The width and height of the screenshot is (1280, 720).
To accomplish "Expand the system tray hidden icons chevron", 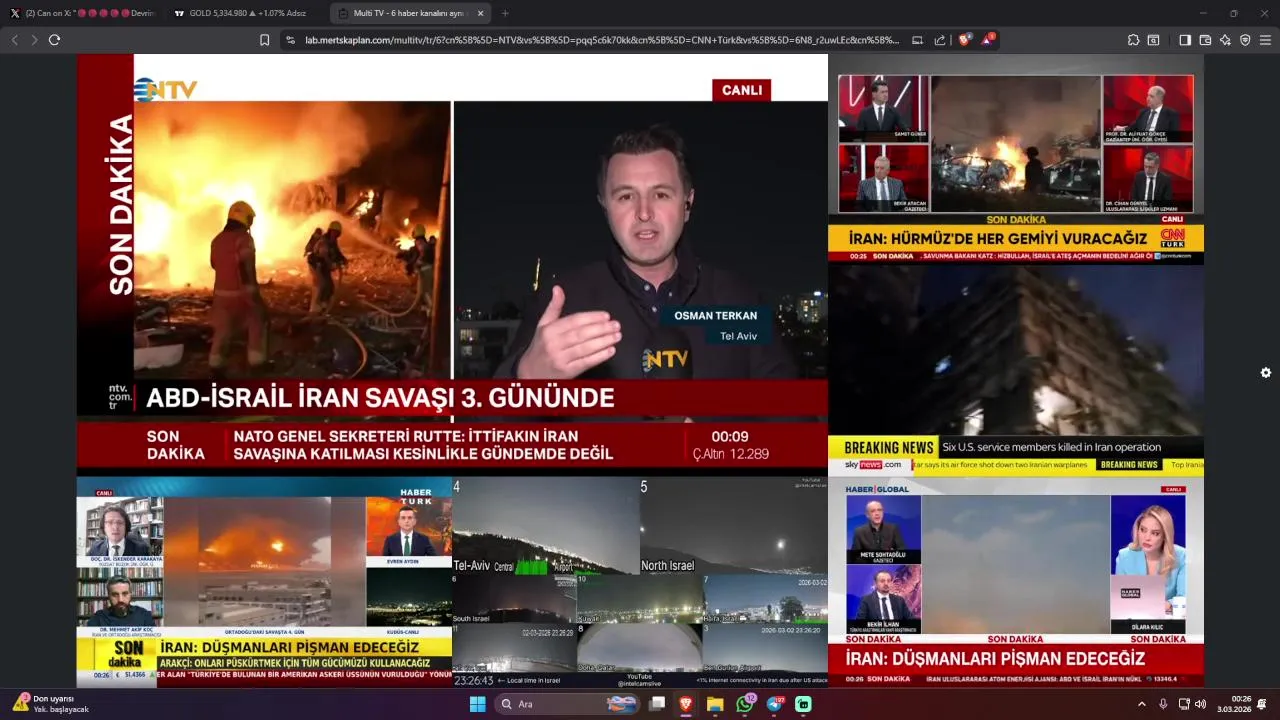I will 1142,704.
